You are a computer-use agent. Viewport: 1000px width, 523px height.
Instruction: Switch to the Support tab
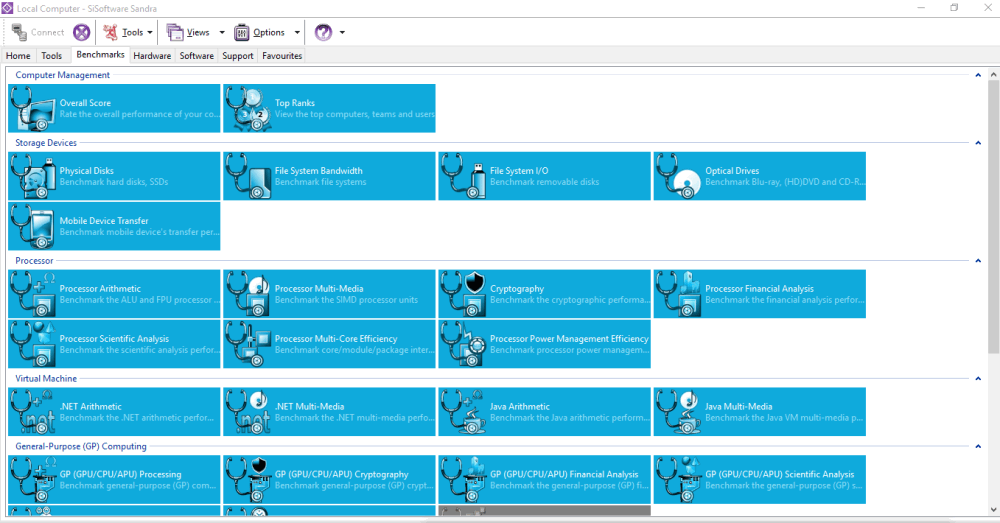tap(238, 55)
